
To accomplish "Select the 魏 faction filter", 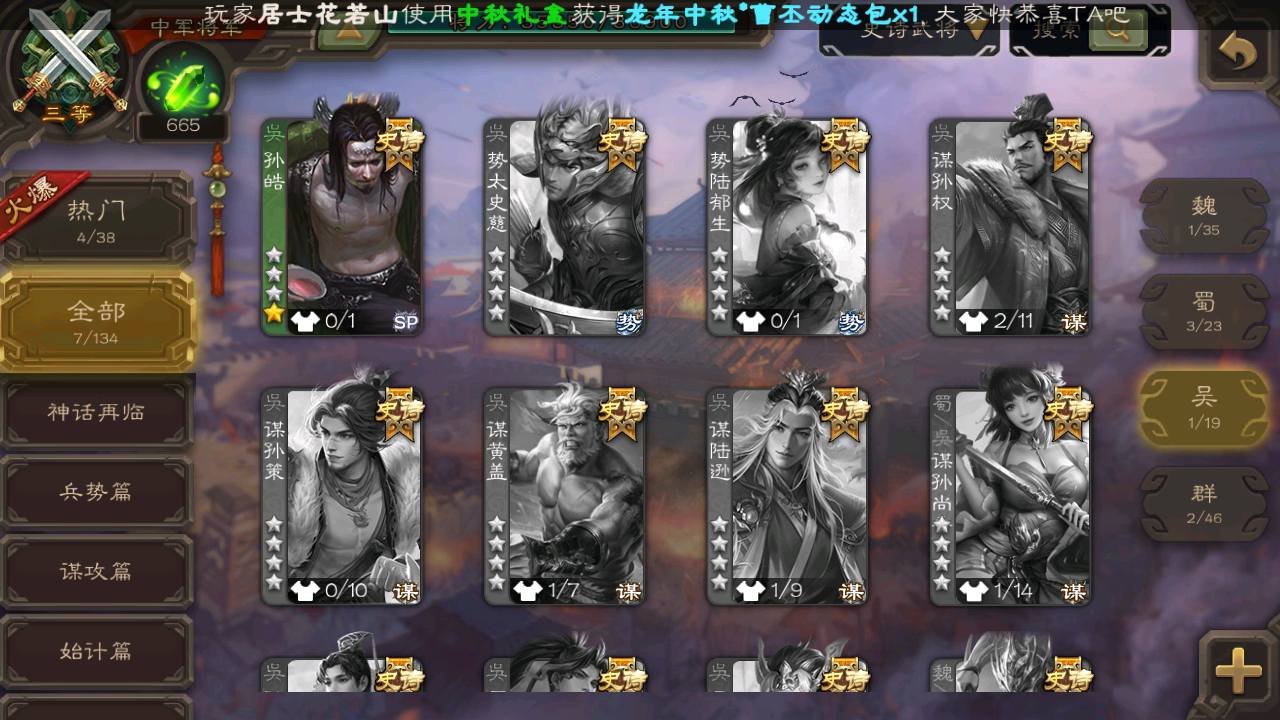I will [1204, 215].
